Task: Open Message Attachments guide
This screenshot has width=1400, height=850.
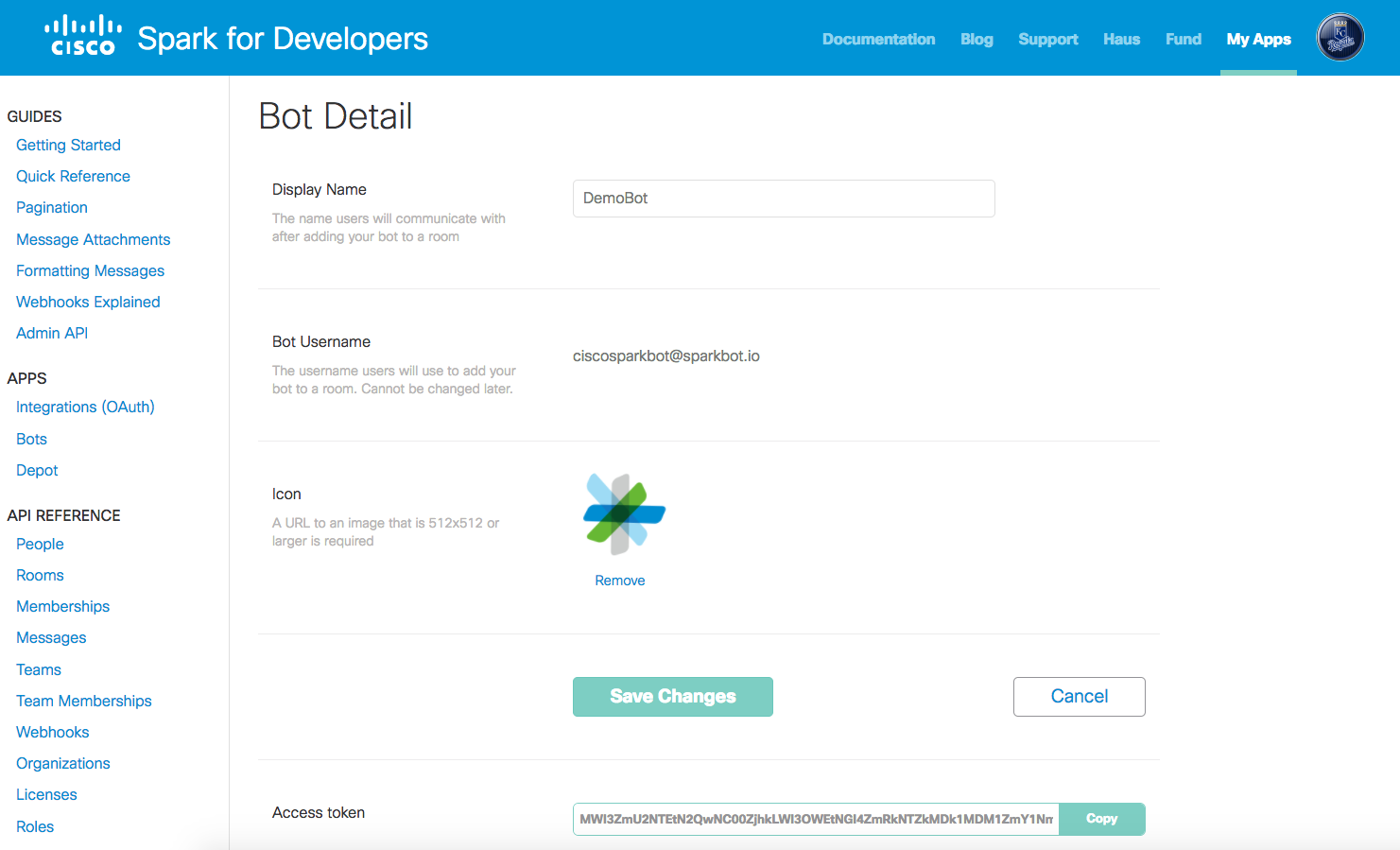Action: (93, 239)
